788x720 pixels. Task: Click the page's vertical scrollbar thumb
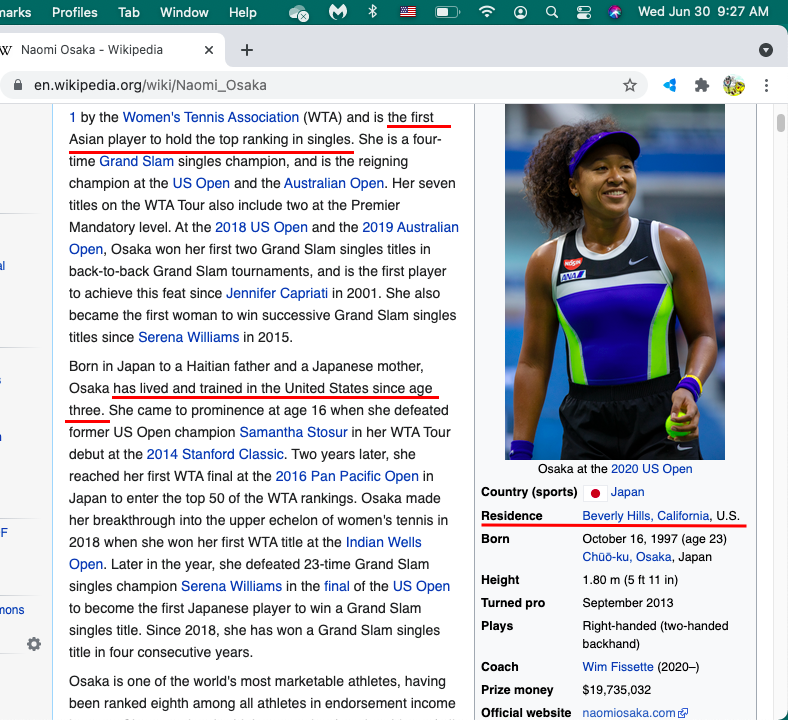781,124
